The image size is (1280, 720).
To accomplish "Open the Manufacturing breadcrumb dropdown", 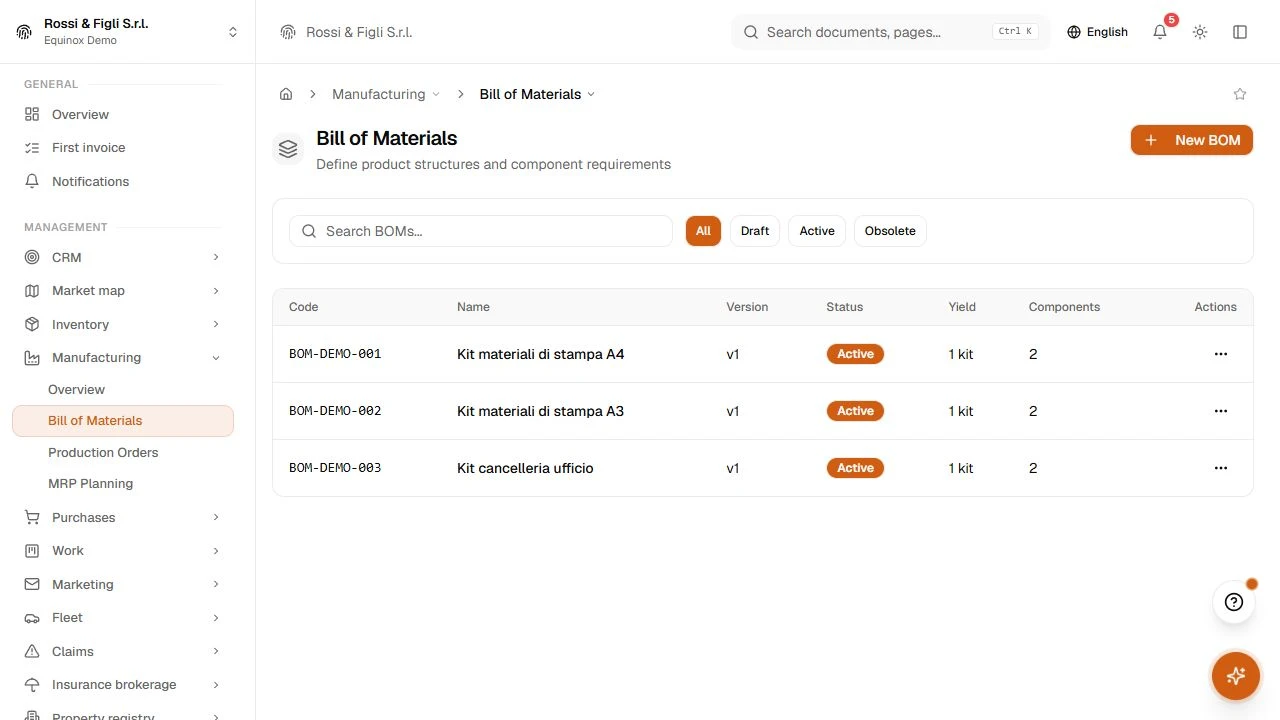I will coord(386,94).
